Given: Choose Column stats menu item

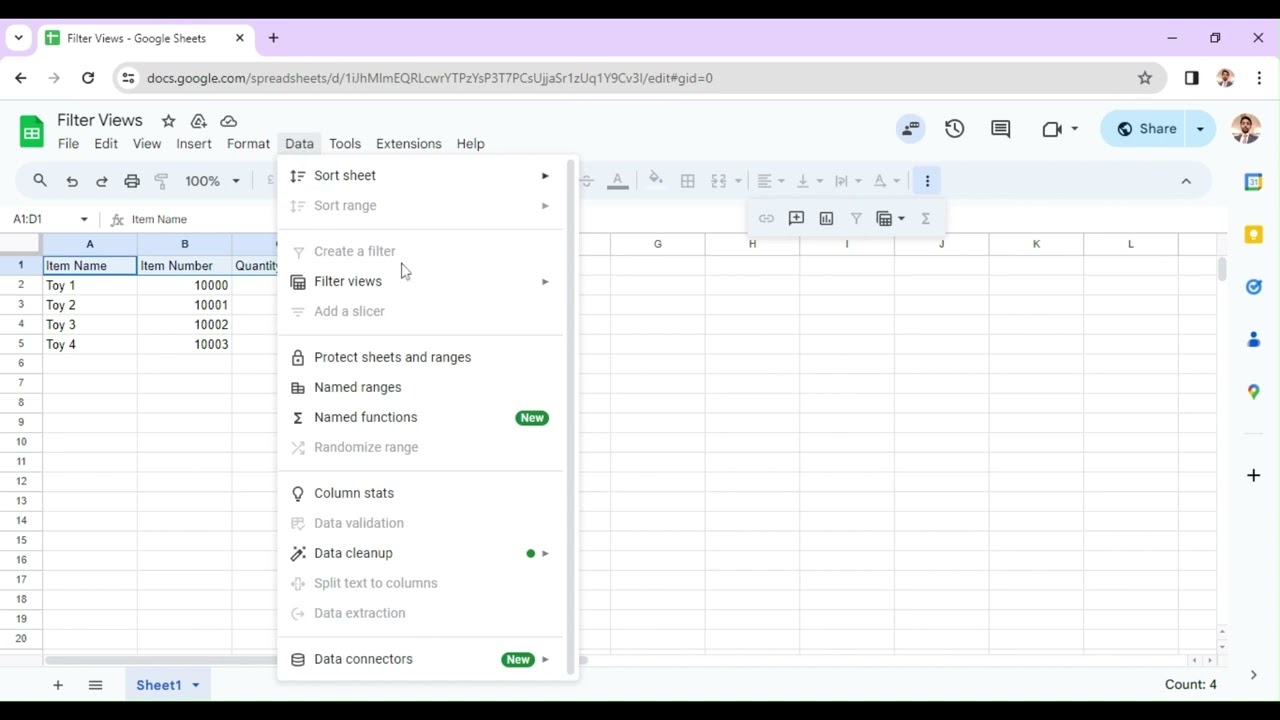Looking at the screenshot, I should (421, 493).
